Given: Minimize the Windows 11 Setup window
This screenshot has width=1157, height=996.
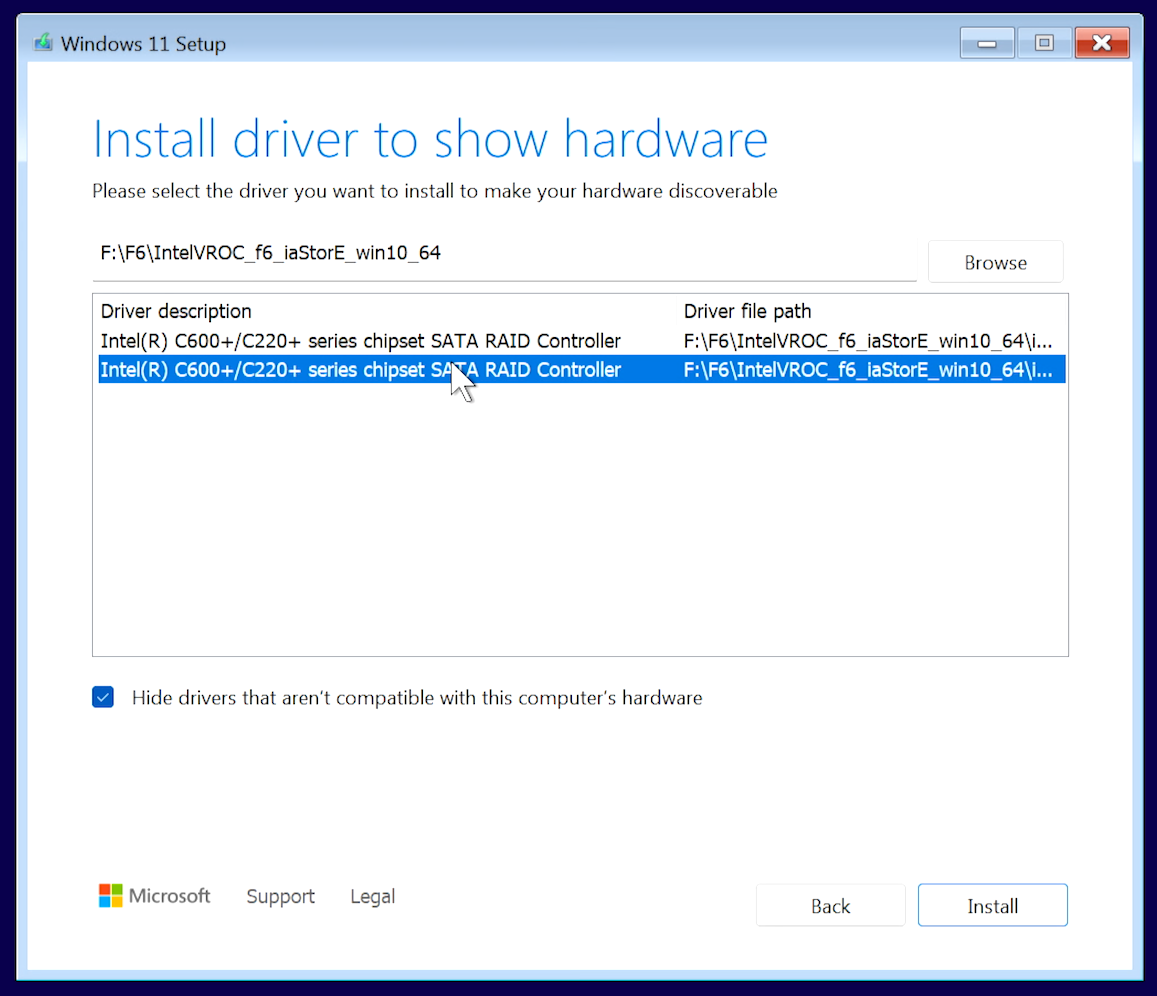Looking at the screenshot, I should click(987, 43).
